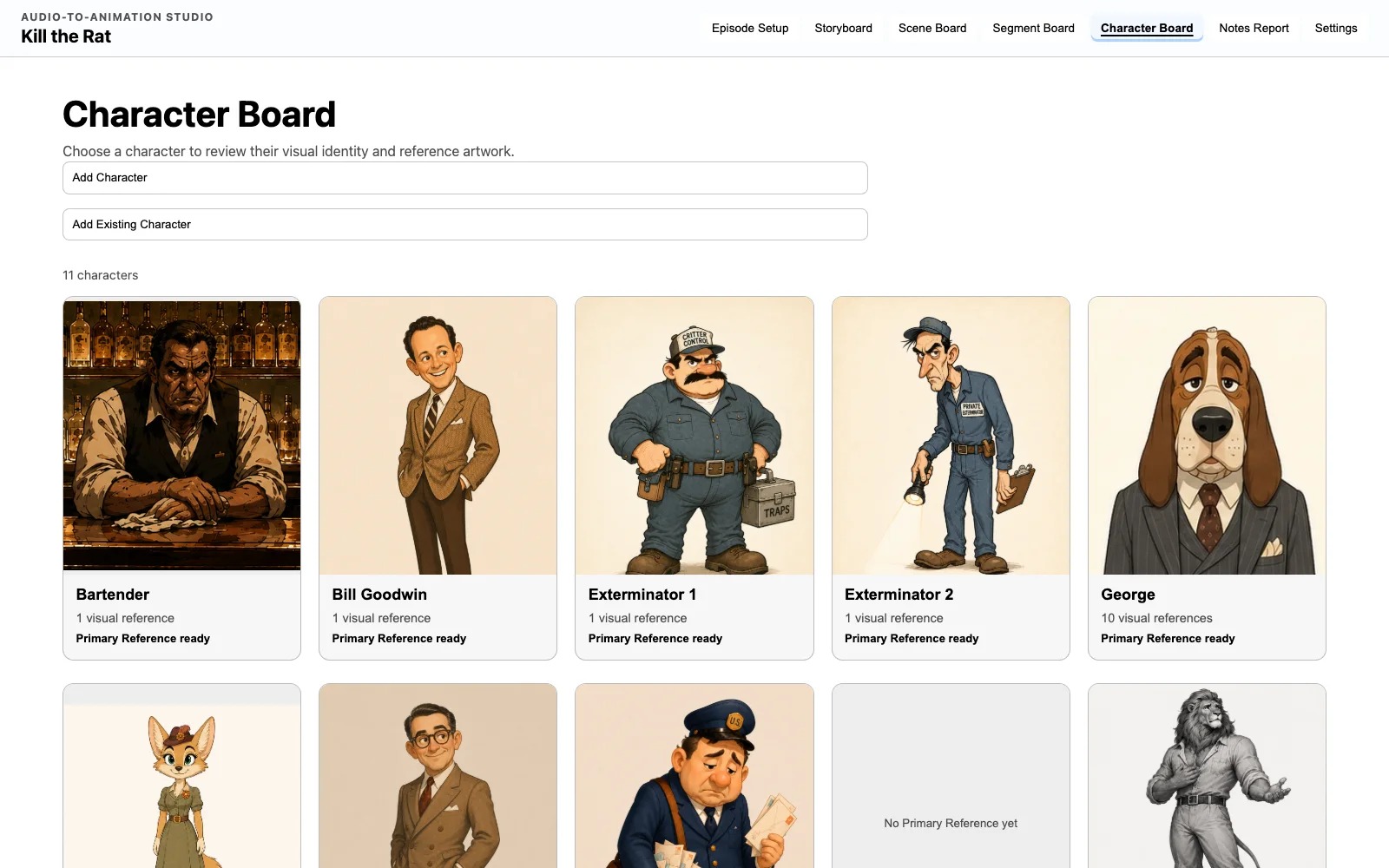This screenshot has height=868, width=1389.
Task: Open the Notes Report tab
Action: pyautogui.click(x=1254, y=28)
